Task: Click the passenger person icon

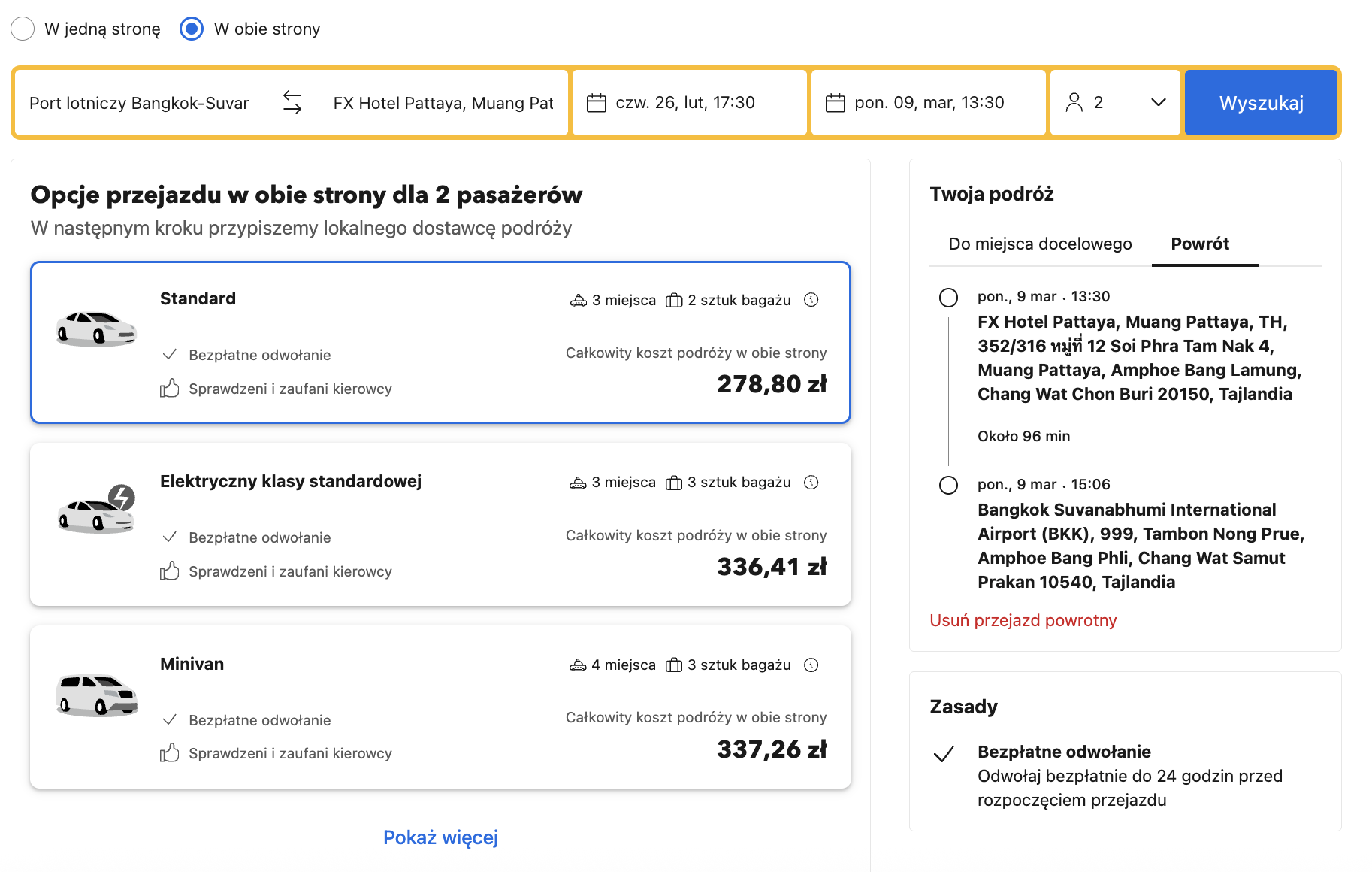Action: pyautogui.click(x=1074, y=103)
